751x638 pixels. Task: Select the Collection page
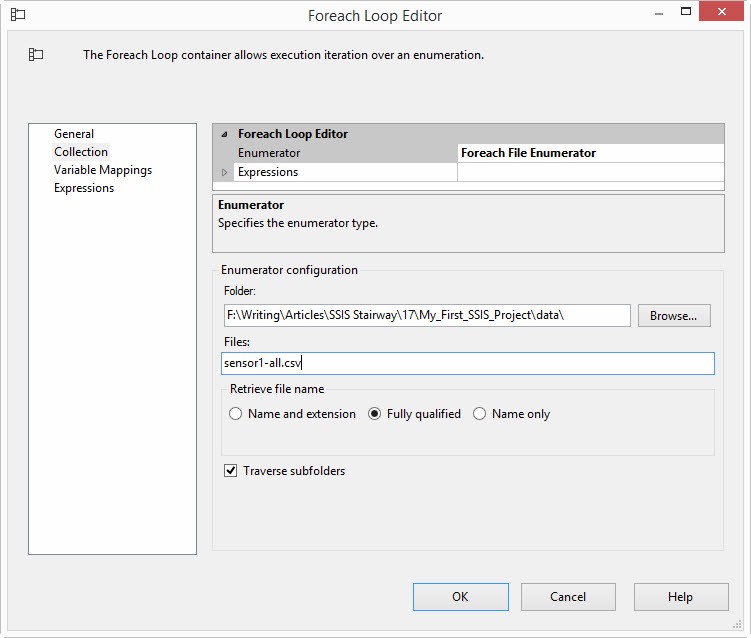(81, 152)
